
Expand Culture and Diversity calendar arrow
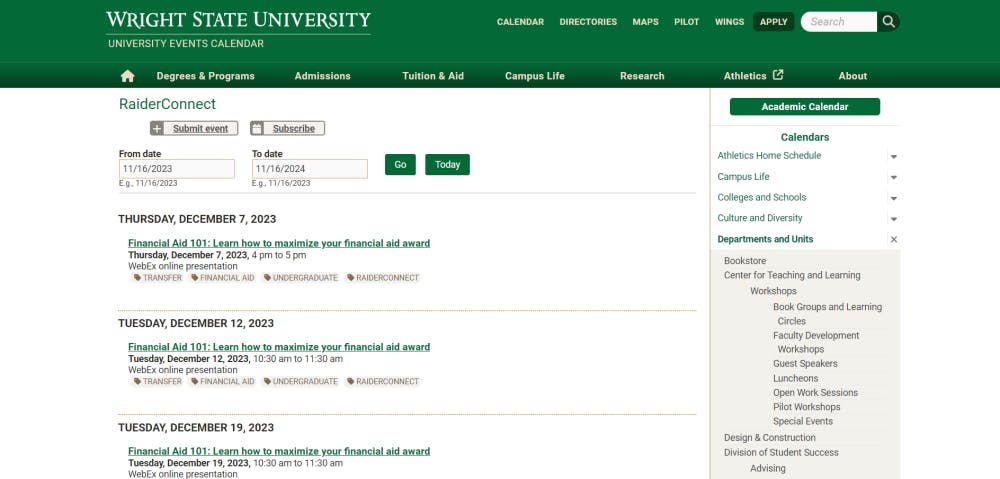[x=893, y=219]
